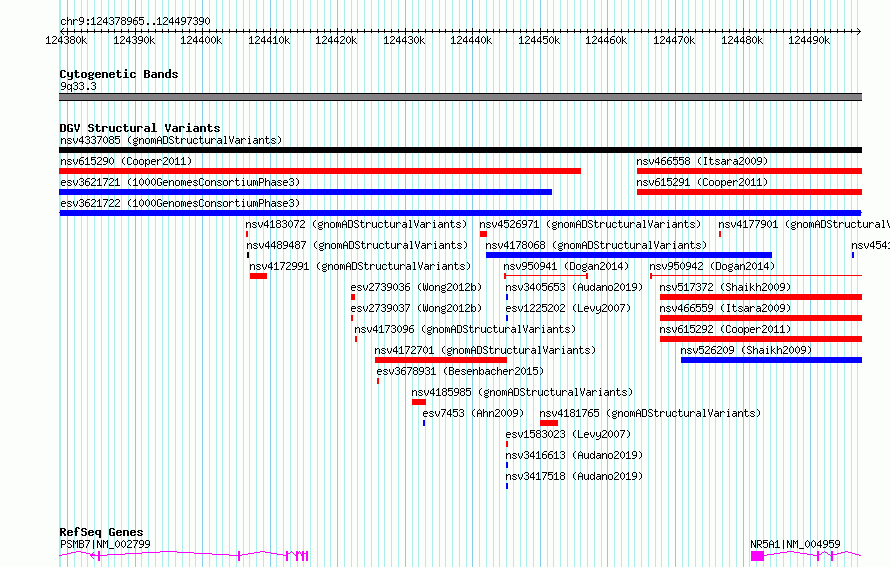Click nsv4185985 gnomAD variant label

coord(522,392)
